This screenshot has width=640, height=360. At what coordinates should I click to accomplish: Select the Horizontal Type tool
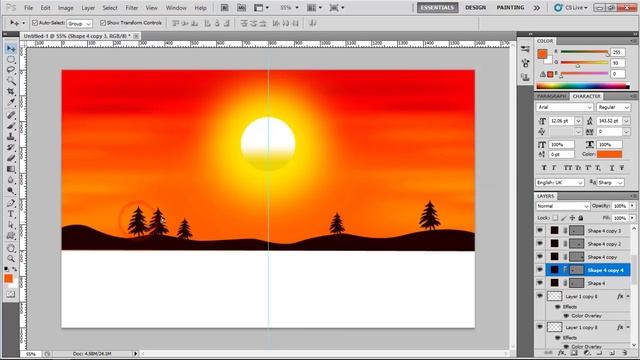point(11,214)
